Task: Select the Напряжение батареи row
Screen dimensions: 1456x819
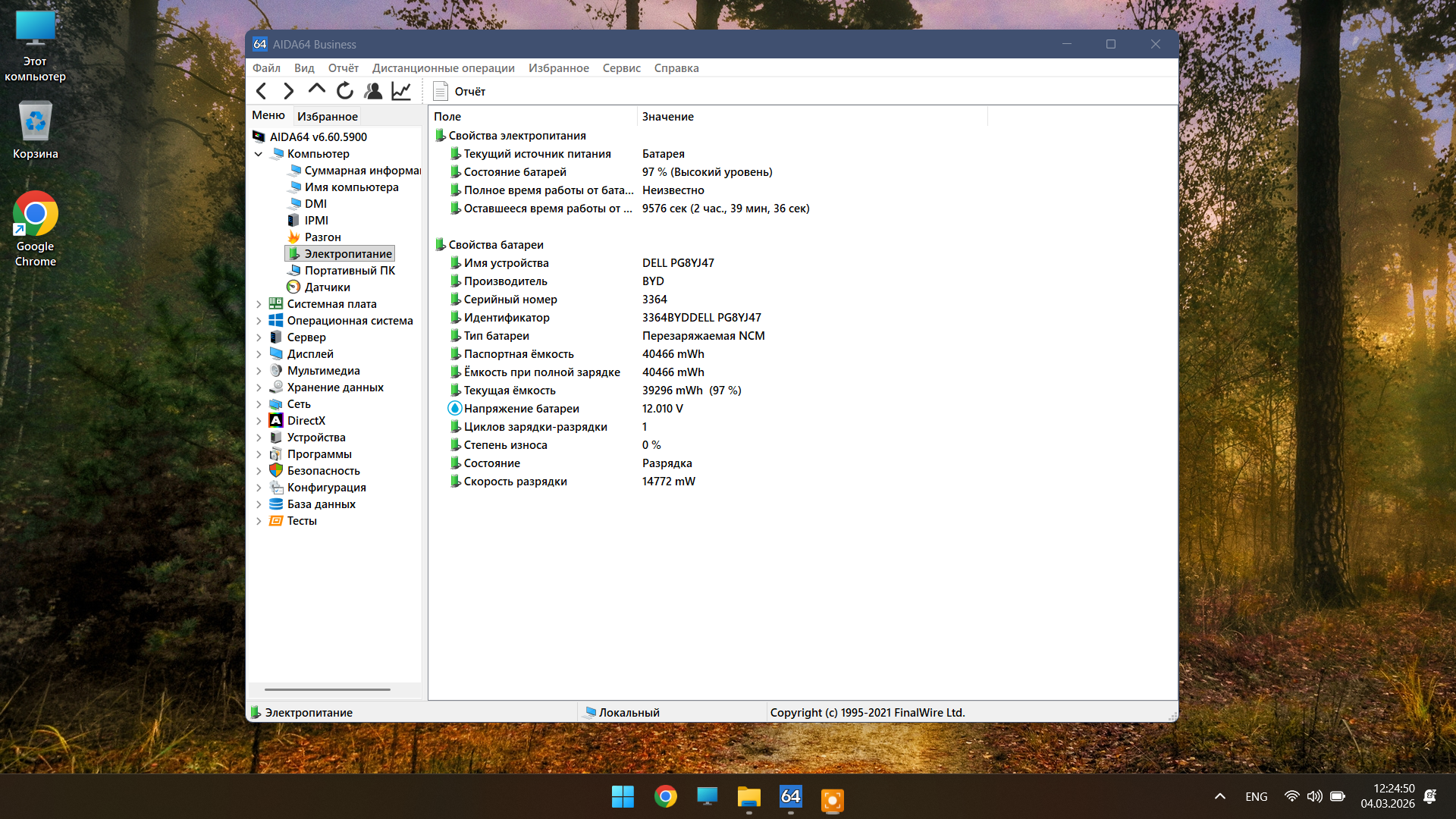Action: [521, 409]
